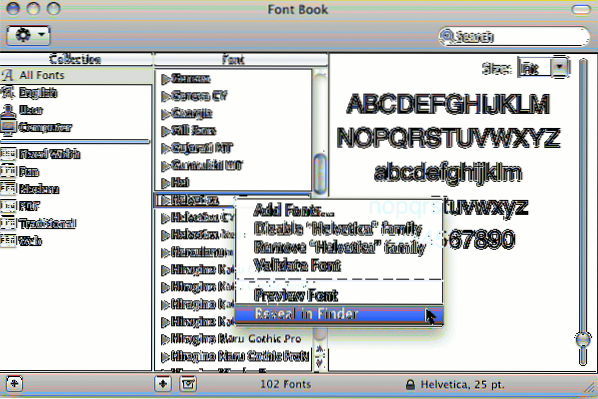The image size is (598, 399).
Task: Open the Size dropdown arrow
Action: [560, 67]
